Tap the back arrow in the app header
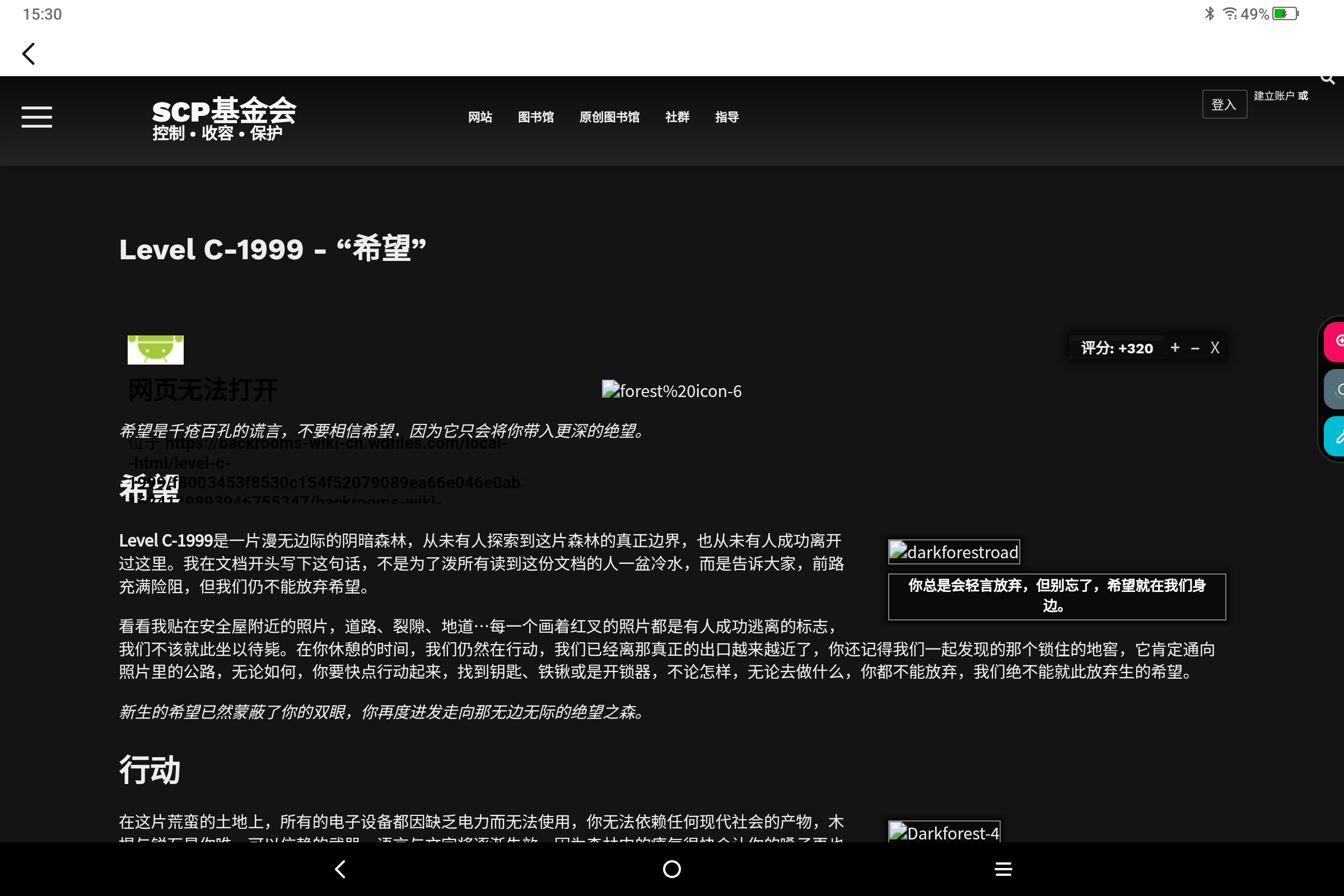Image resolution: width=1344 pixels, height=896 pixels. (x=29, y=54)
